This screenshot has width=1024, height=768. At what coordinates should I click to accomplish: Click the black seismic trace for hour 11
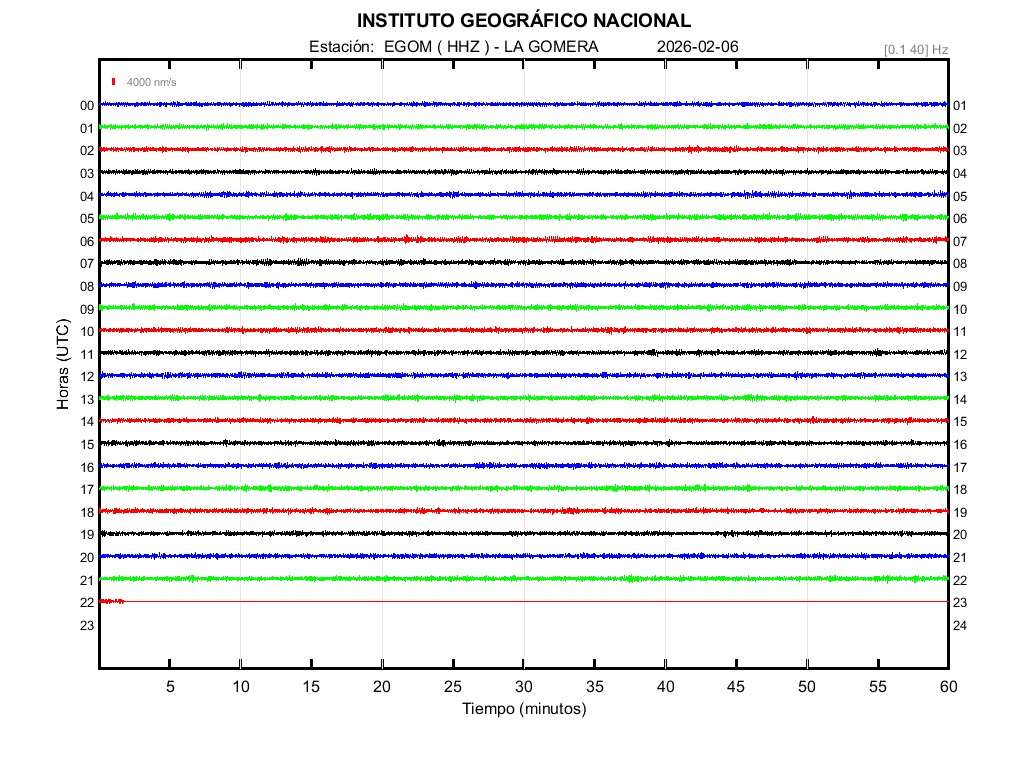[x=523, y=353]
